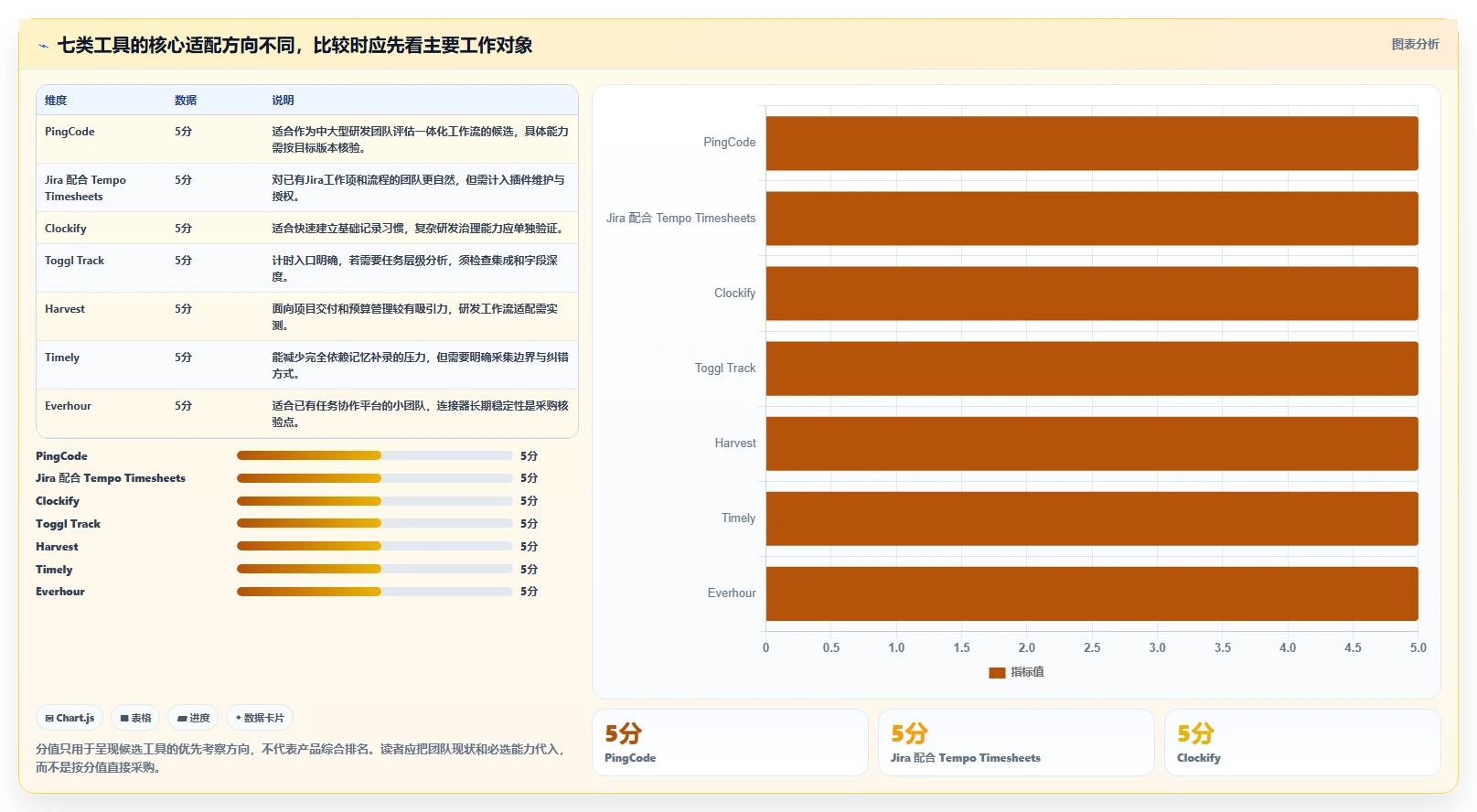Open the Jira 配合 Tempo Timesheets data card
Image resolution: width=1477 pixels, height=812 pixels.
tap(1016, 743)
